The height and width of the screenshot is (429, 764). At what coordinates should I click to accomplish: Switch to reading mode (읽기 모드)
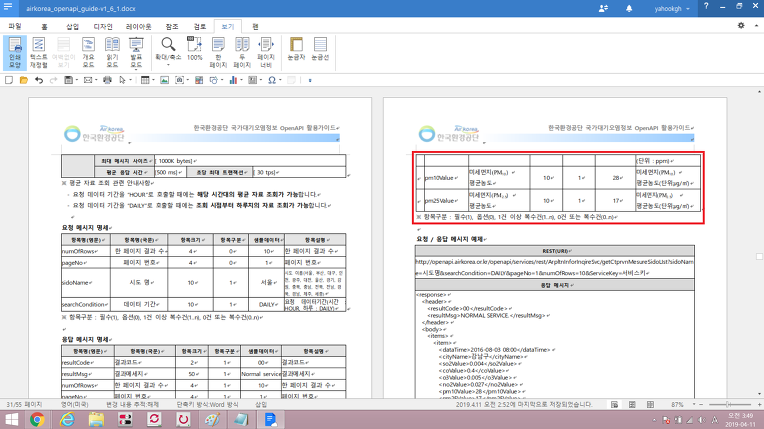tap(112, 52)
